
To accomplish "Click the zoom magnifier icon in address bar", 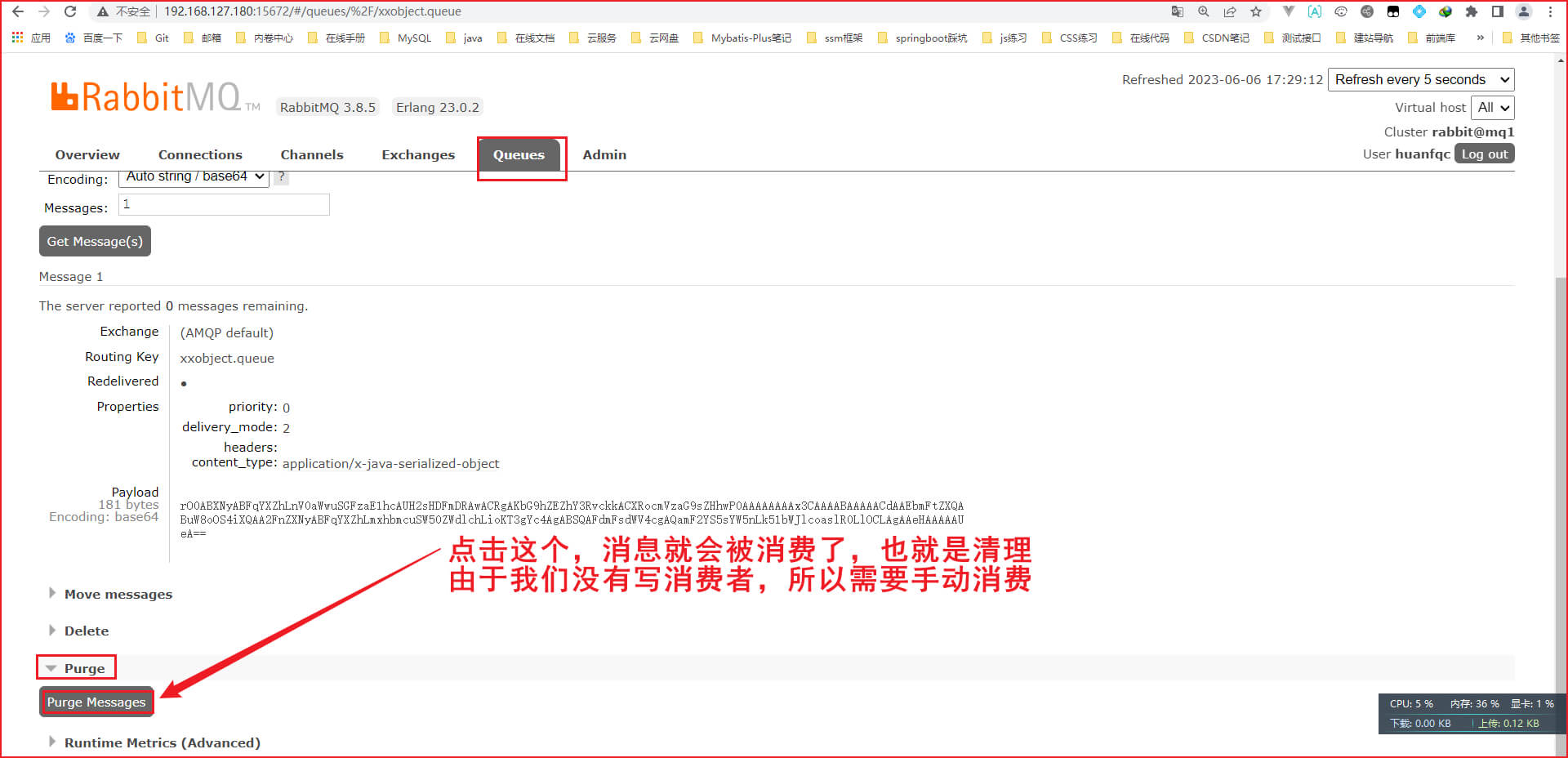I will click(x=1203, y=11).
